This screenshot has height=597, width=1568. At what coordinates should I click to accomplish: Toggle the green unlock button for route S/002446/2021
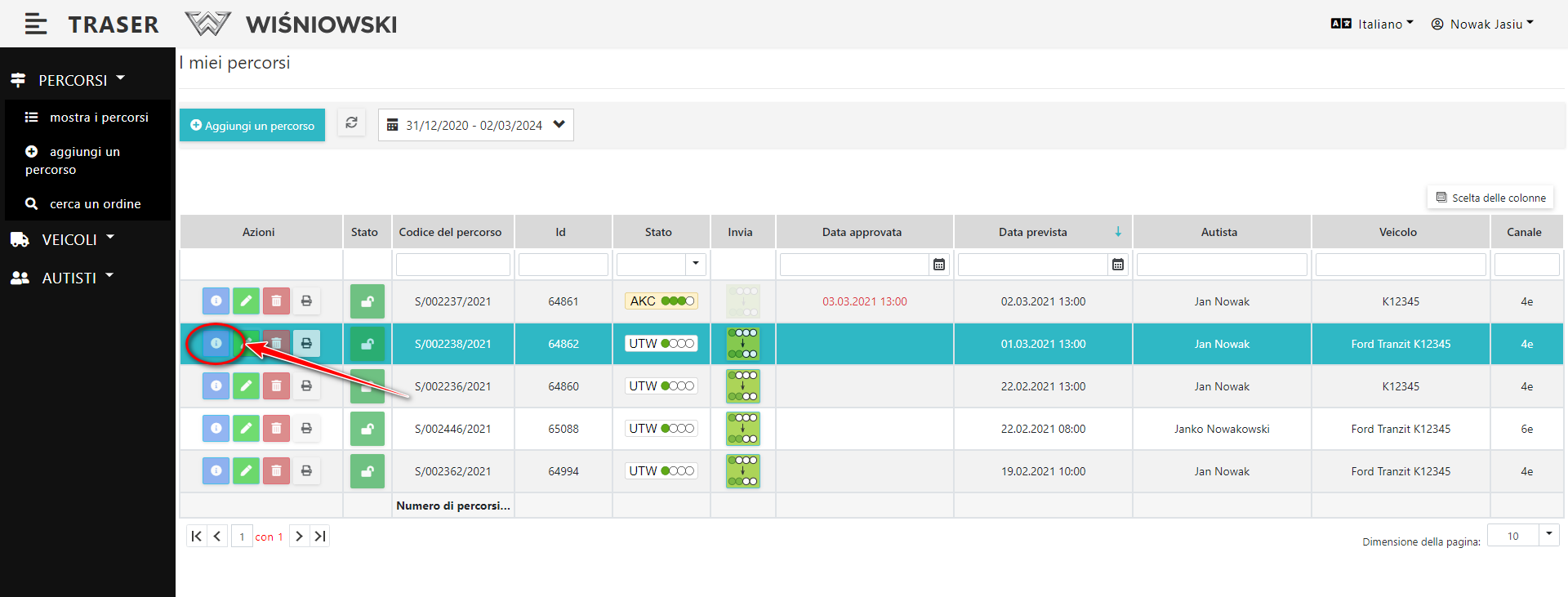click(367, 429)
